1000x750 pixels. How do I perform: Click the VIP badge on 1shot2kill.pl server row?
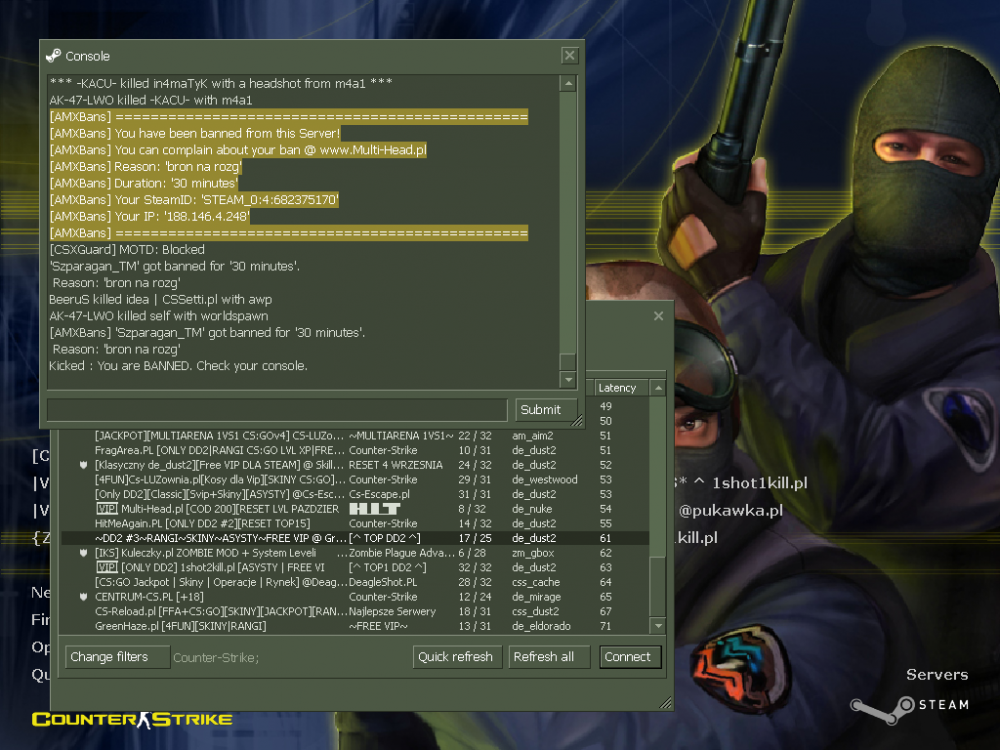(x=106, y=567)
